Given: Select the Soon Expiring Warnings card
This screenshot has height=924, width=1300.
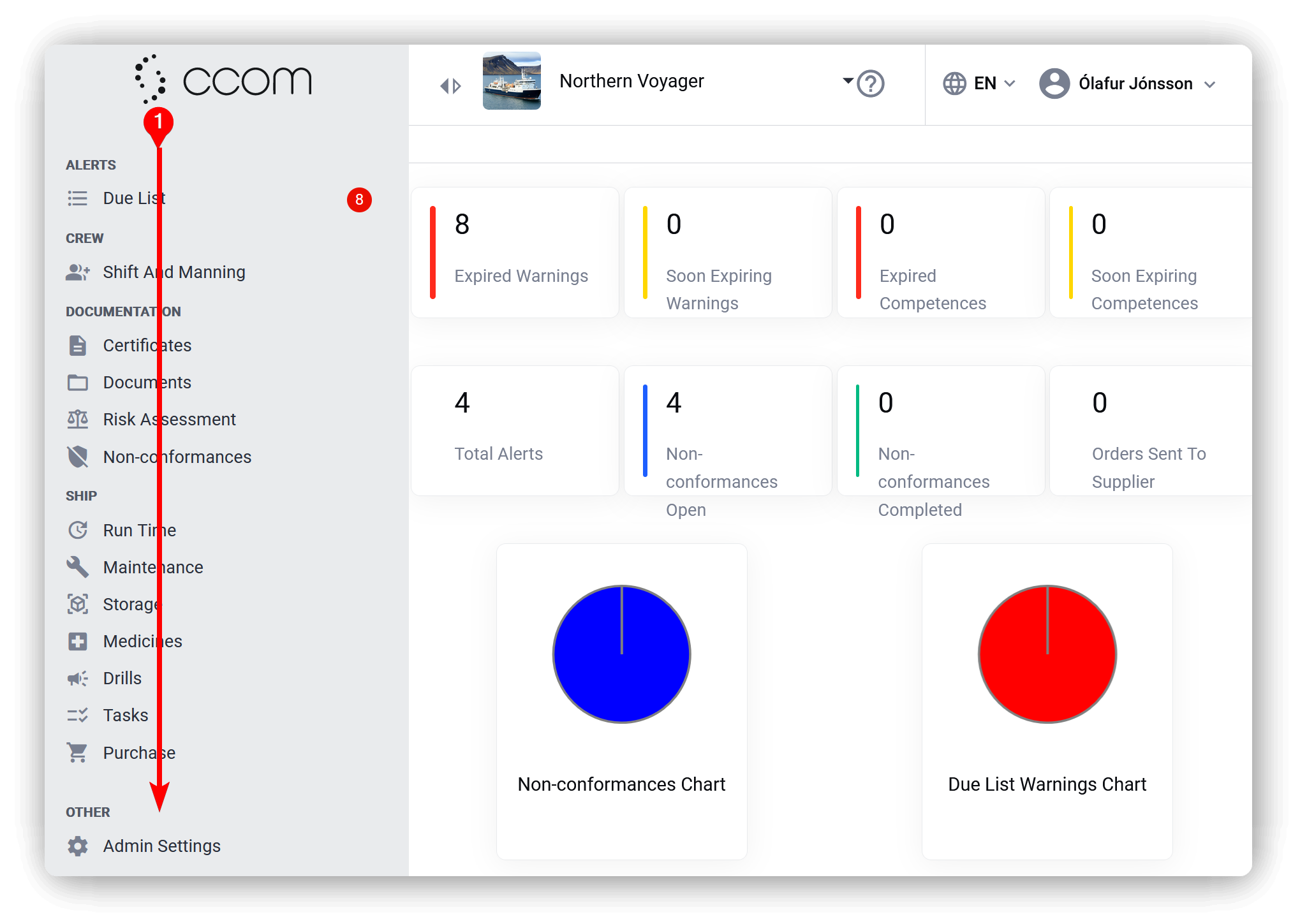Looking at the screenshot, I should click(x=728, y=253).
